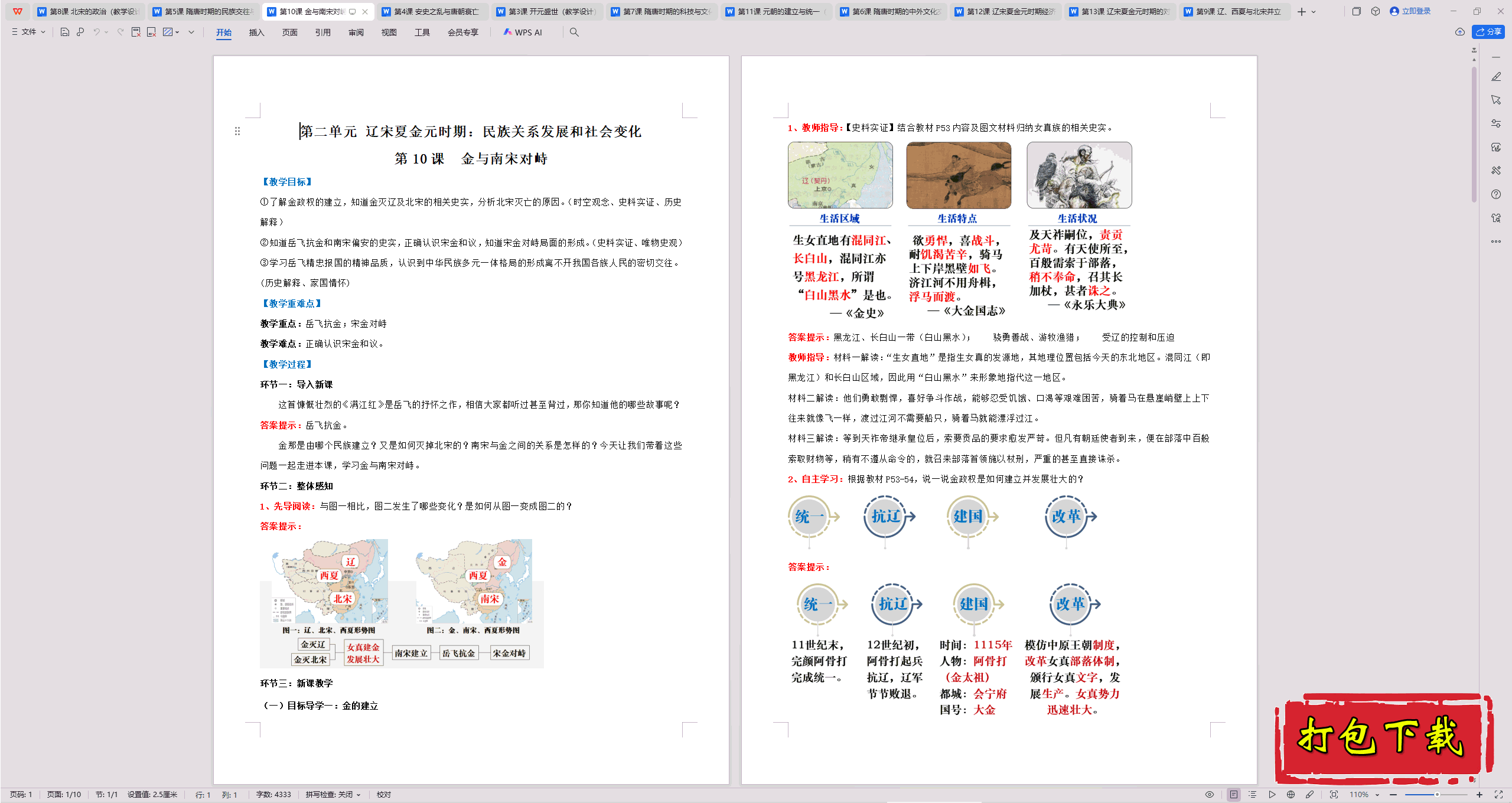The height and width of the screenshot is (803, 1512).
Task: Expand the 文件 menu dropdown
Action: (28, 32)
